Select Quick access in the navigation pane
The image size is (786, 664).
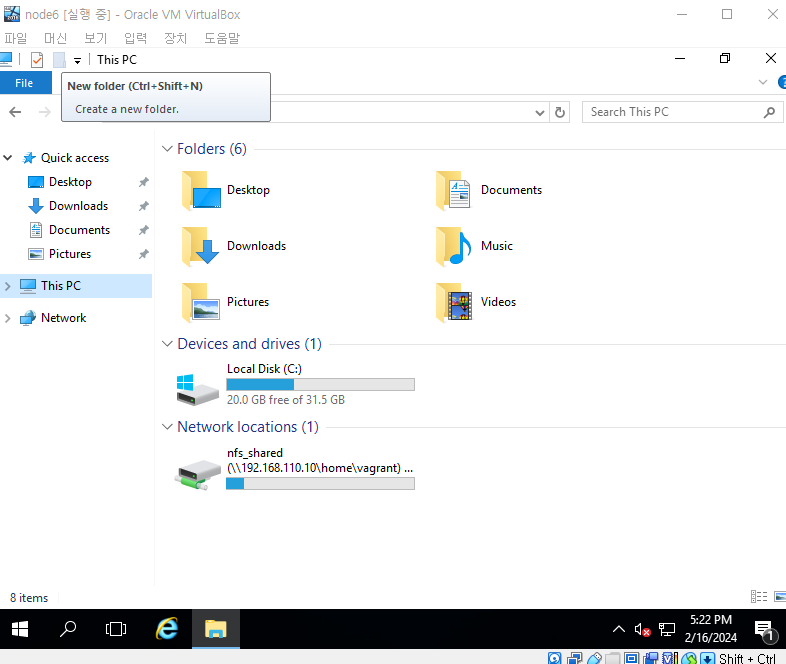75,158
